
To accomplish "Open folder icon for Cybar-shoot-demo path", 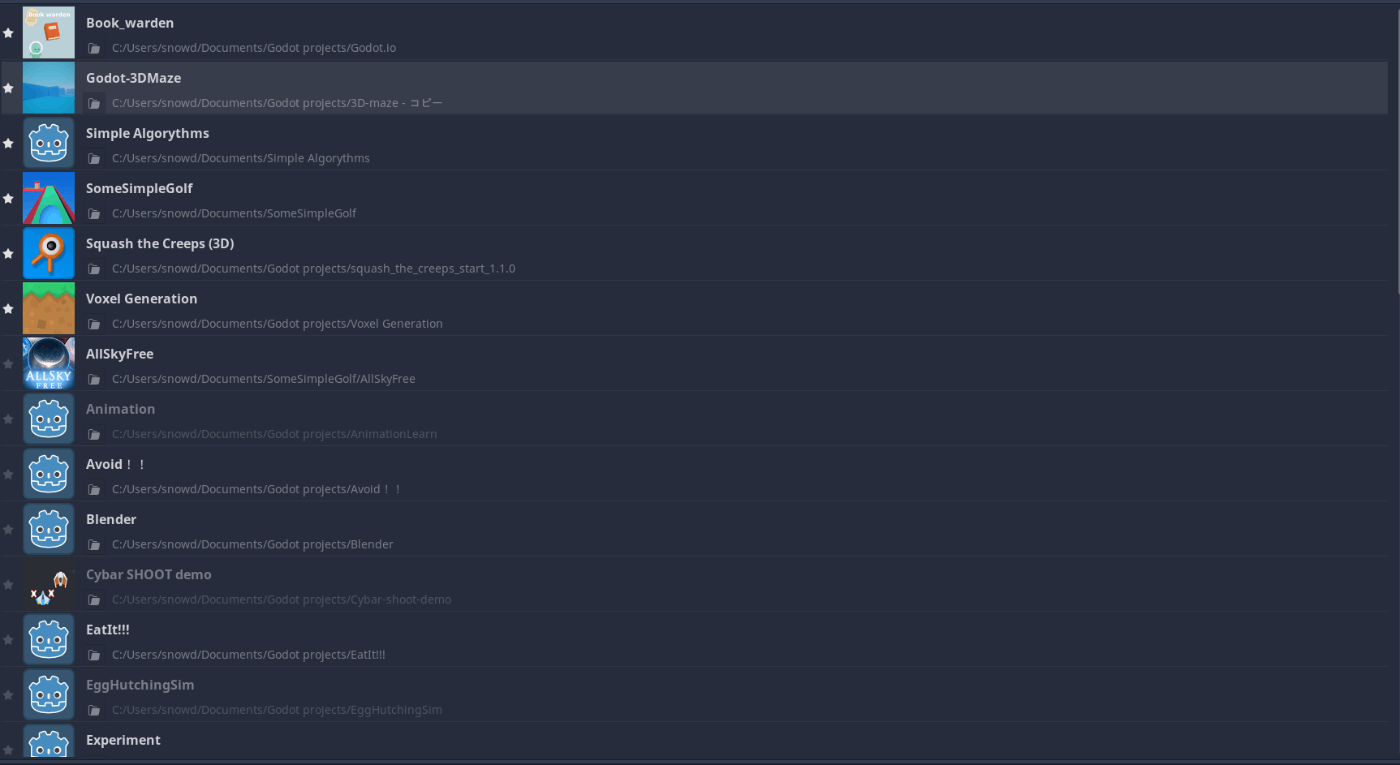I will click(94, 600).
